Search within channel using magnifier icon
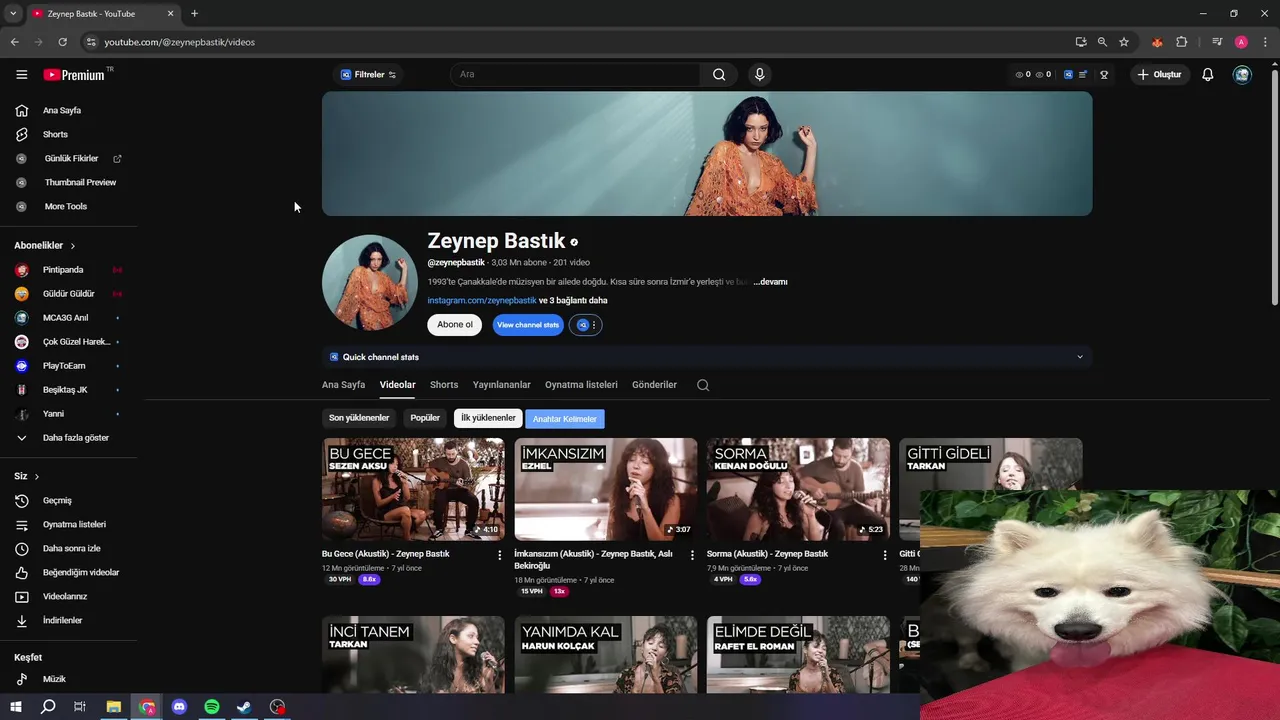 tap(703, 385)
